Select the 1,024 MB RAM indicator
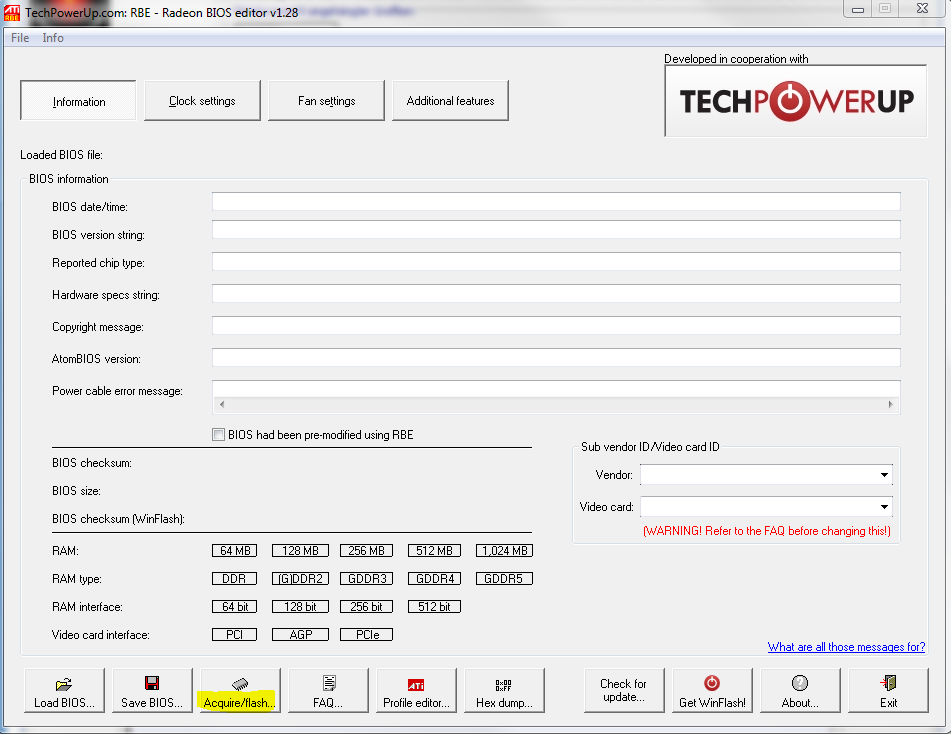This screenshot has width=951, height=734. pos(504,551)
